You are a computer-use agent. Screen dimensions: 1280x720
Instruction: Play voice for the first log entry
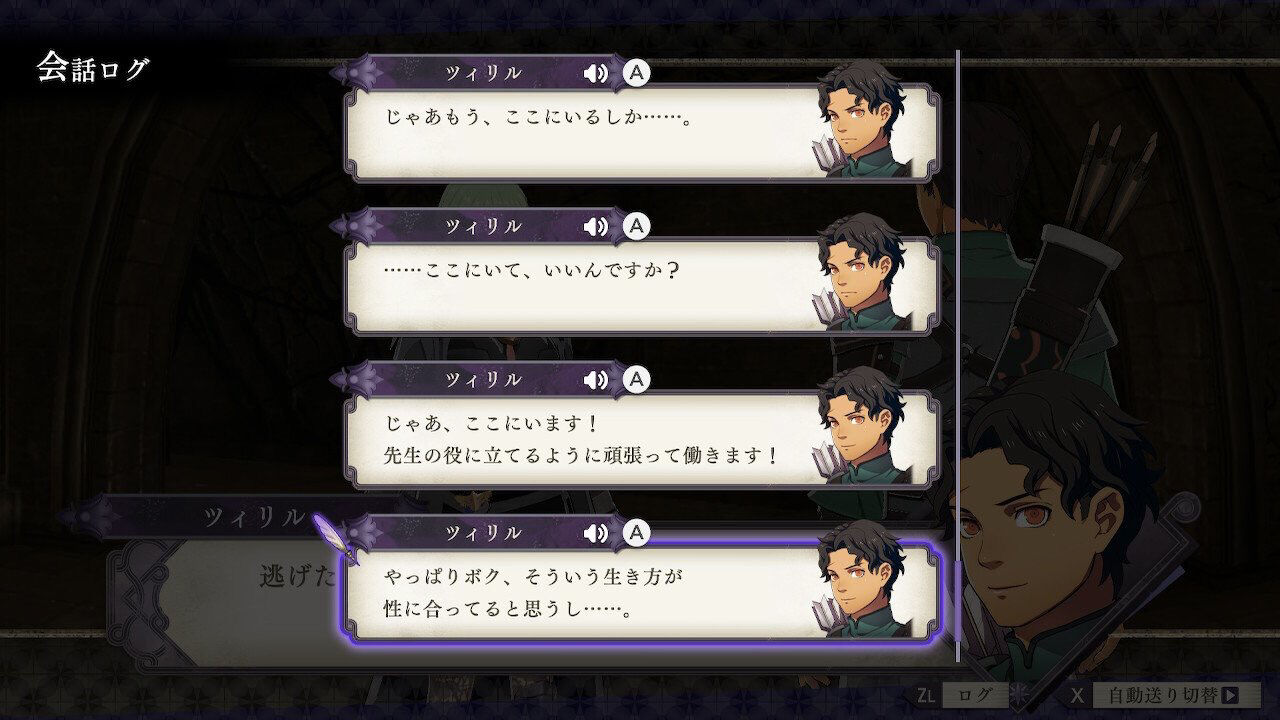[x=596, y=73]
